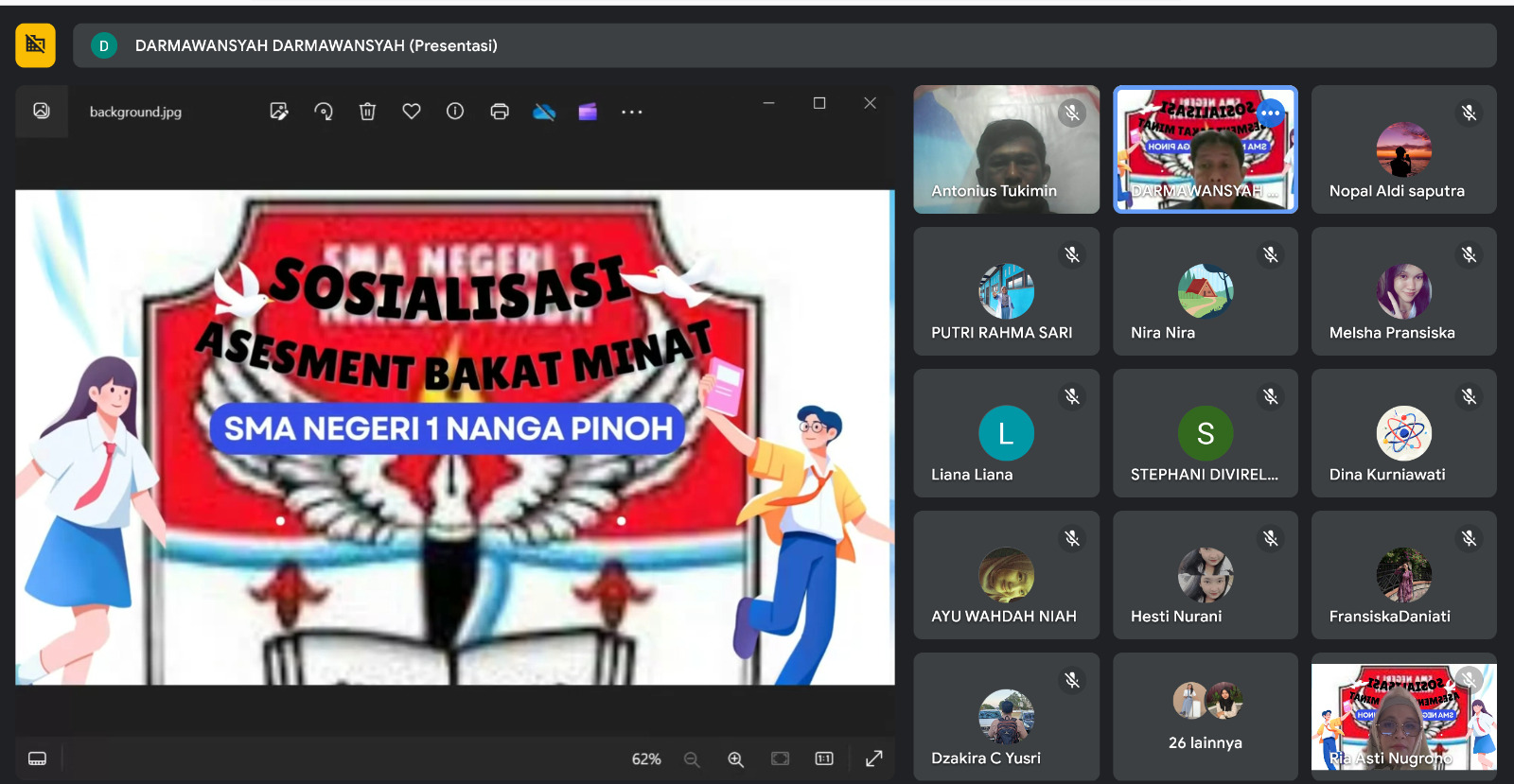
Task: Rotate the image using the rotate icon
Action: coord(324,112)
